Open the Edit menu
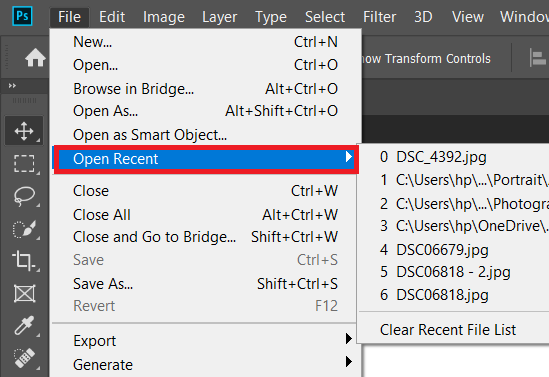 pos(112,17)
